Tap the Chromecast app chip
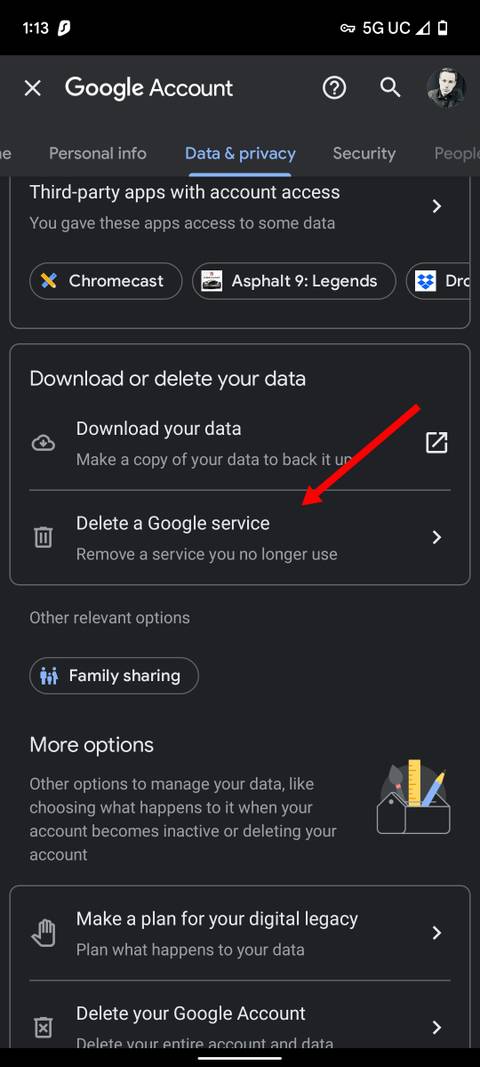This screenshot has width=480, height=1067. click(x=106, y=281)
